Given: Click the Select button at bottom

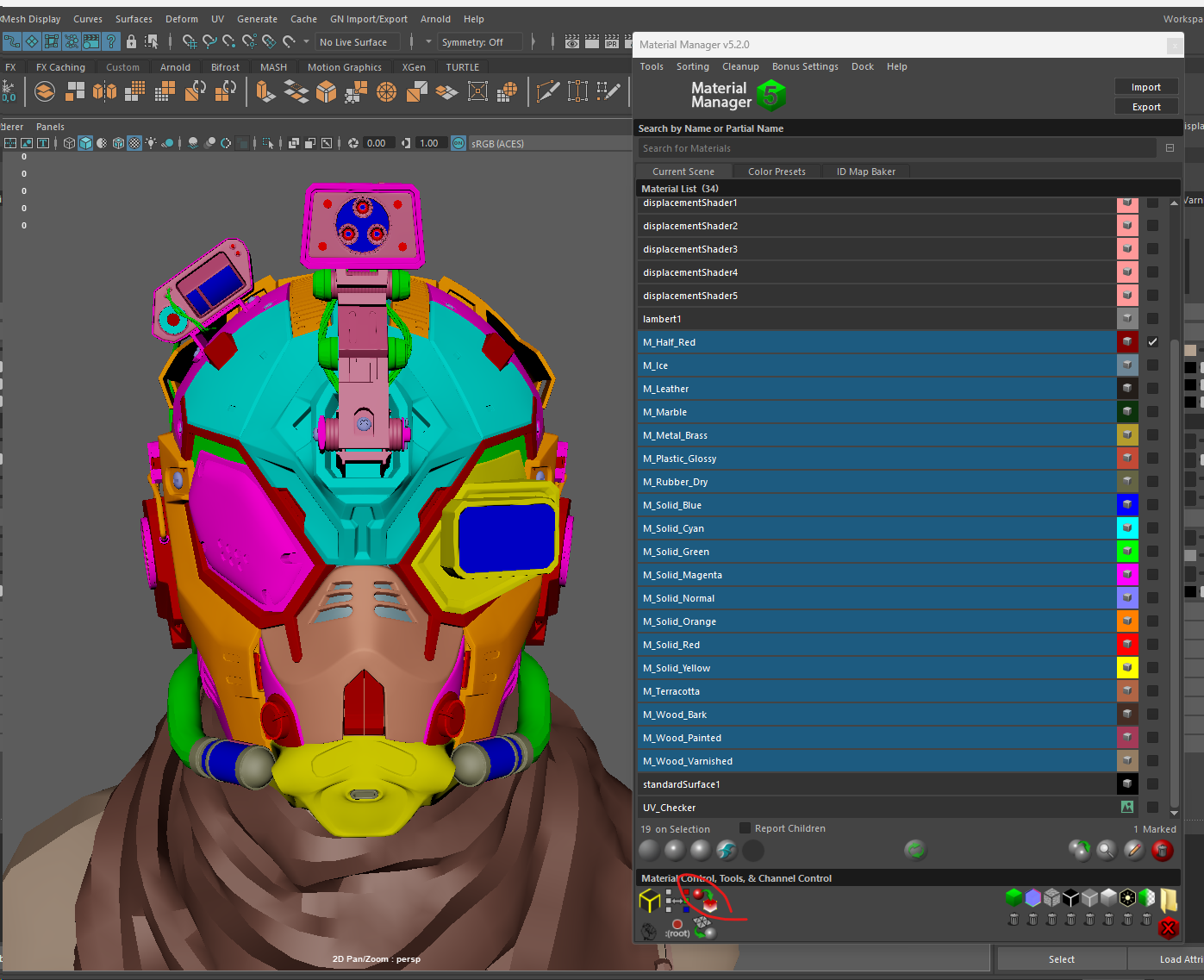Looking at the screenshot, I should (x=1062, y=959).
